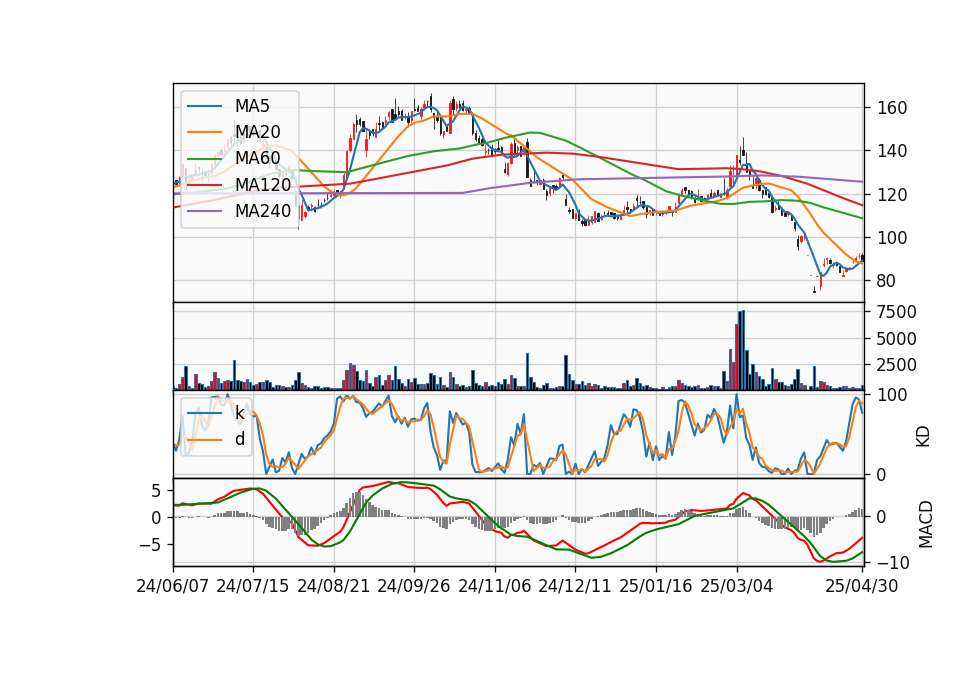Image resolution: width=960 pixels, height=690 pixels.
Task: Click the 140 price axis tick label
Action: click(892, 151)
